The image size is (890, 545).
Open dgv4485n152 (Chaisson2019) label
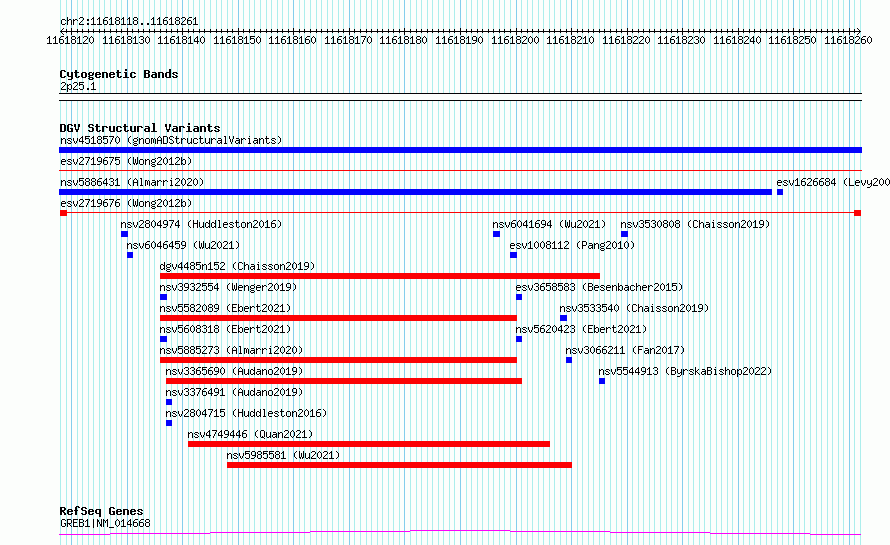237,266
